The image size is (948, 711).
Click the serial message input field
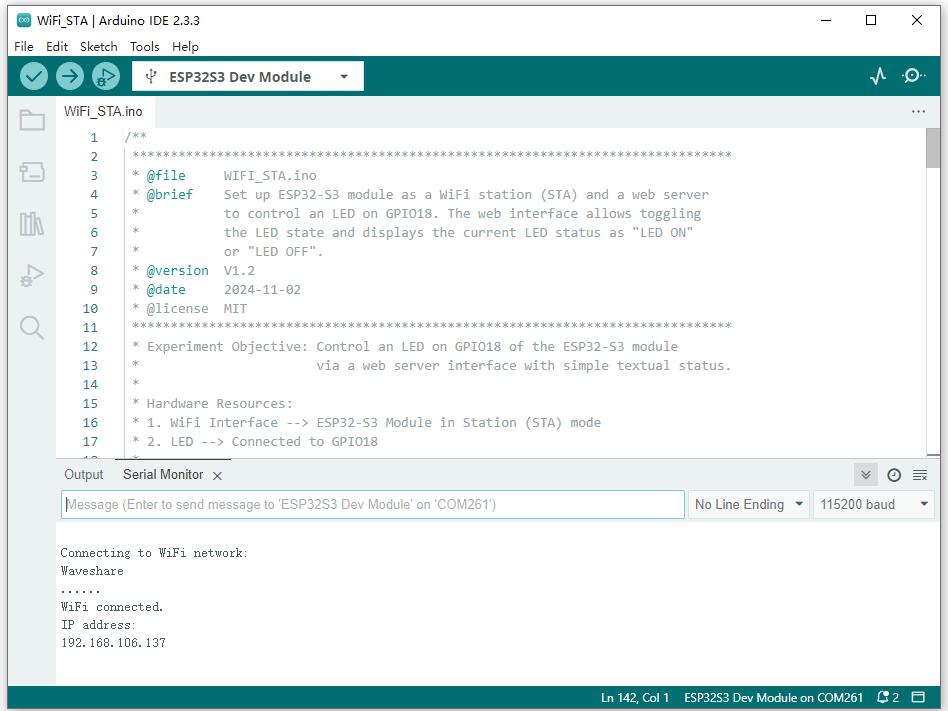point(372,504)
